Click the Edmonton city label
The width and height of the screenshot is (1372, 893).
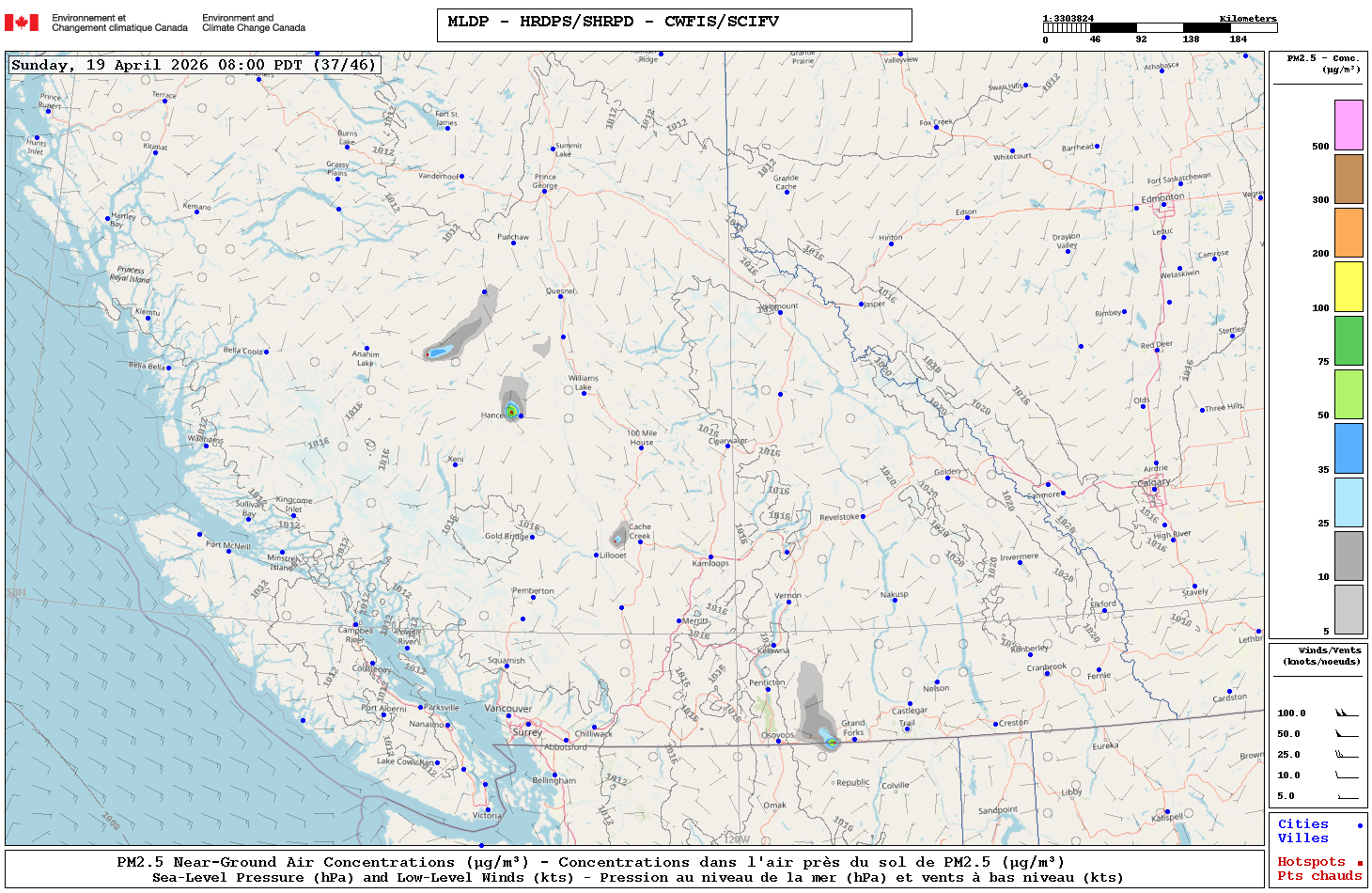(x=1162, y=198)
